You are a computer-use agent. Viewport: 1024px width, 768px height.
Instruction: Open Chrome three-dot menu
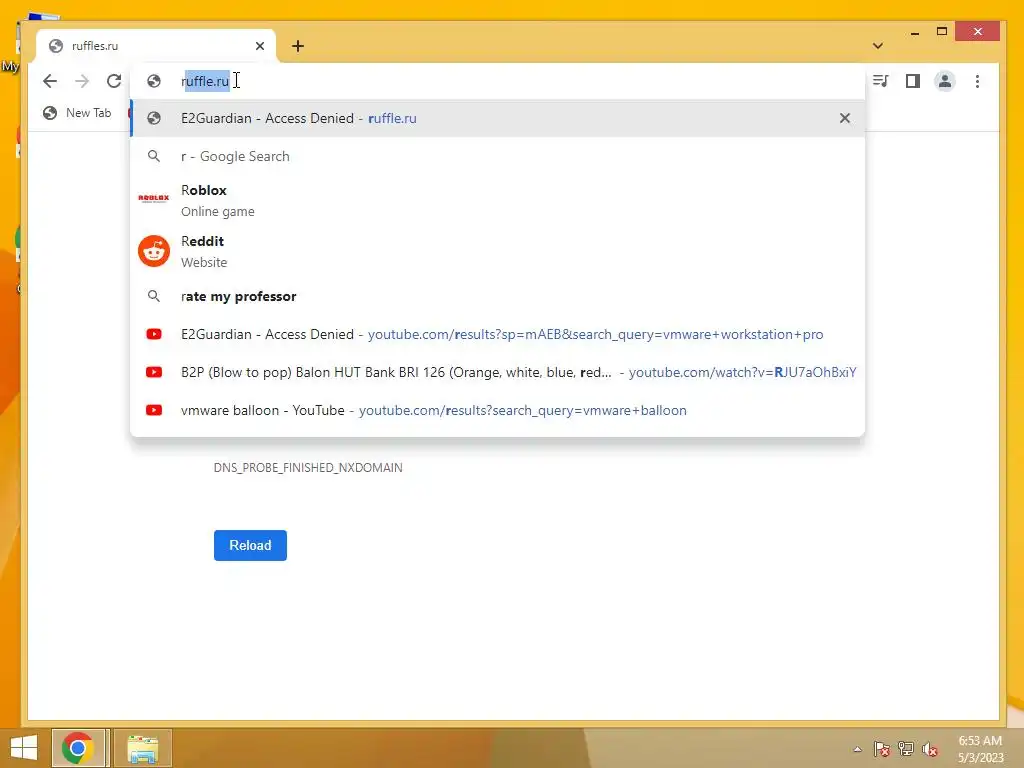coord(977,81)
